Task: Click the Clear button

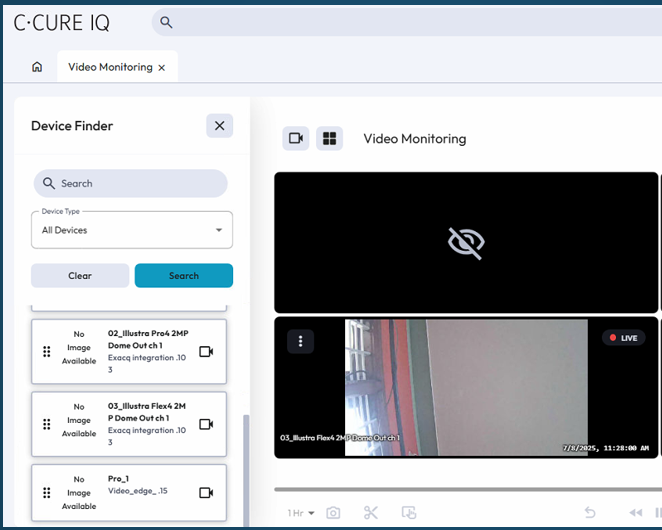Action: (80, 276)
